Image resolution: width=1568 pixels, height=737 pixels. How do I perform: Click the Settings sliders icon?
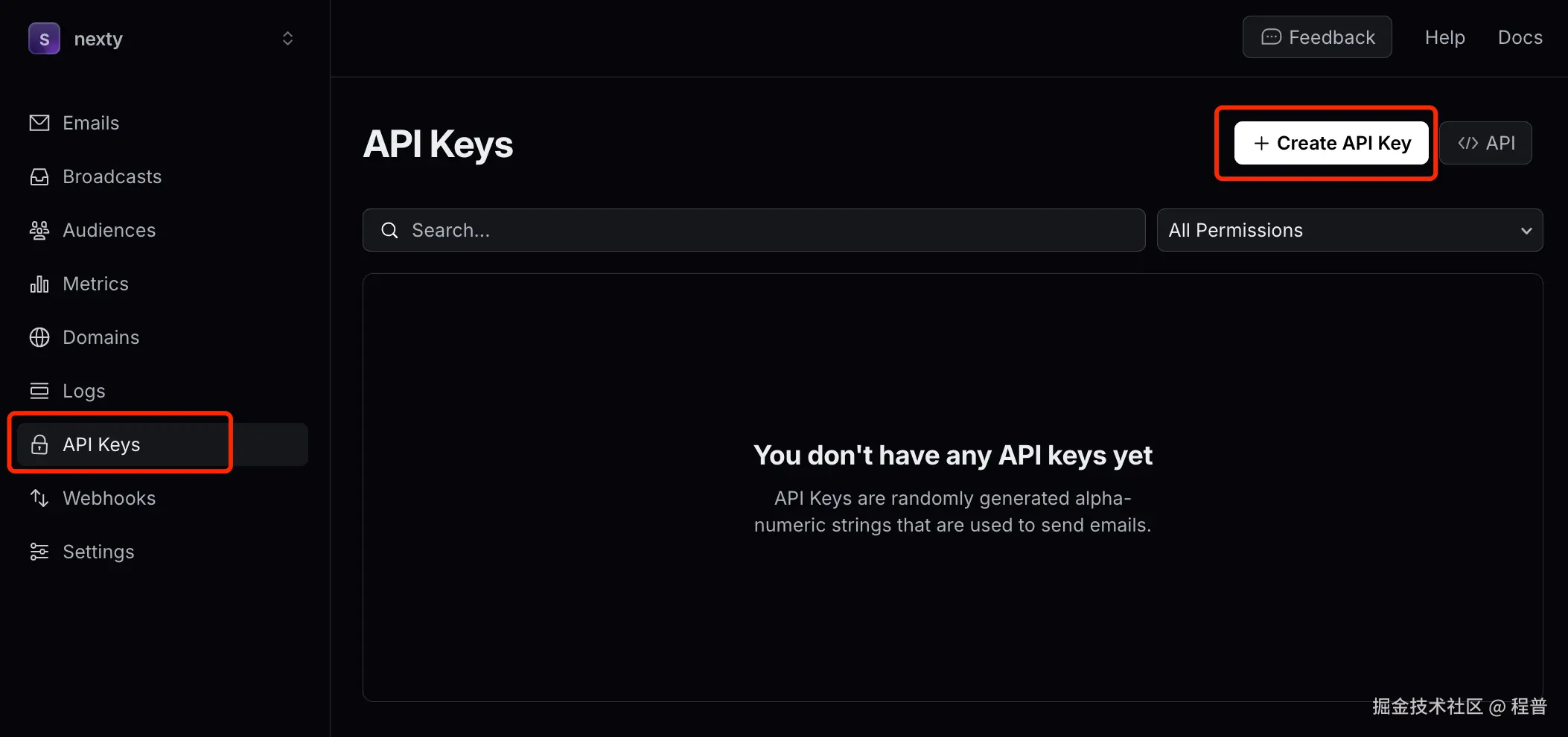tap(39, 552)
